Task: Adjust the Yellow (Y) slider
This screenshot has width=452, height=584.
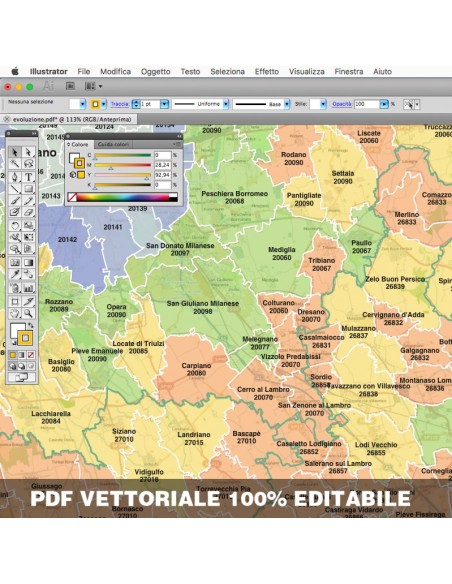Action: click(122, 175)
